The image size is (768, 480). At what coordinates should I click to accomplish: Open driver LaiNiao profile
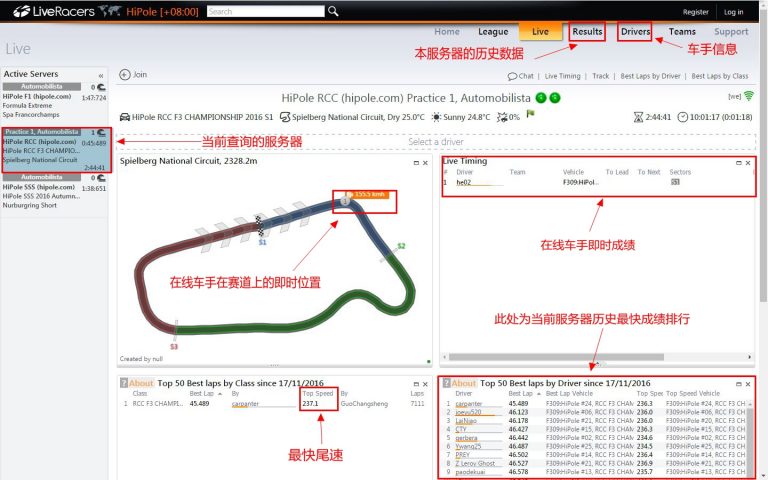pos(466,421)
